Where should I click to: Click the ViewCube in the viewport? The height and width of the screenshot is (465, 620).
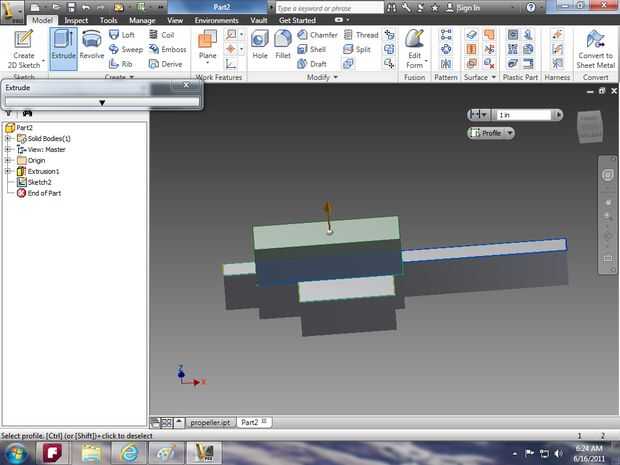coord(590,122)
